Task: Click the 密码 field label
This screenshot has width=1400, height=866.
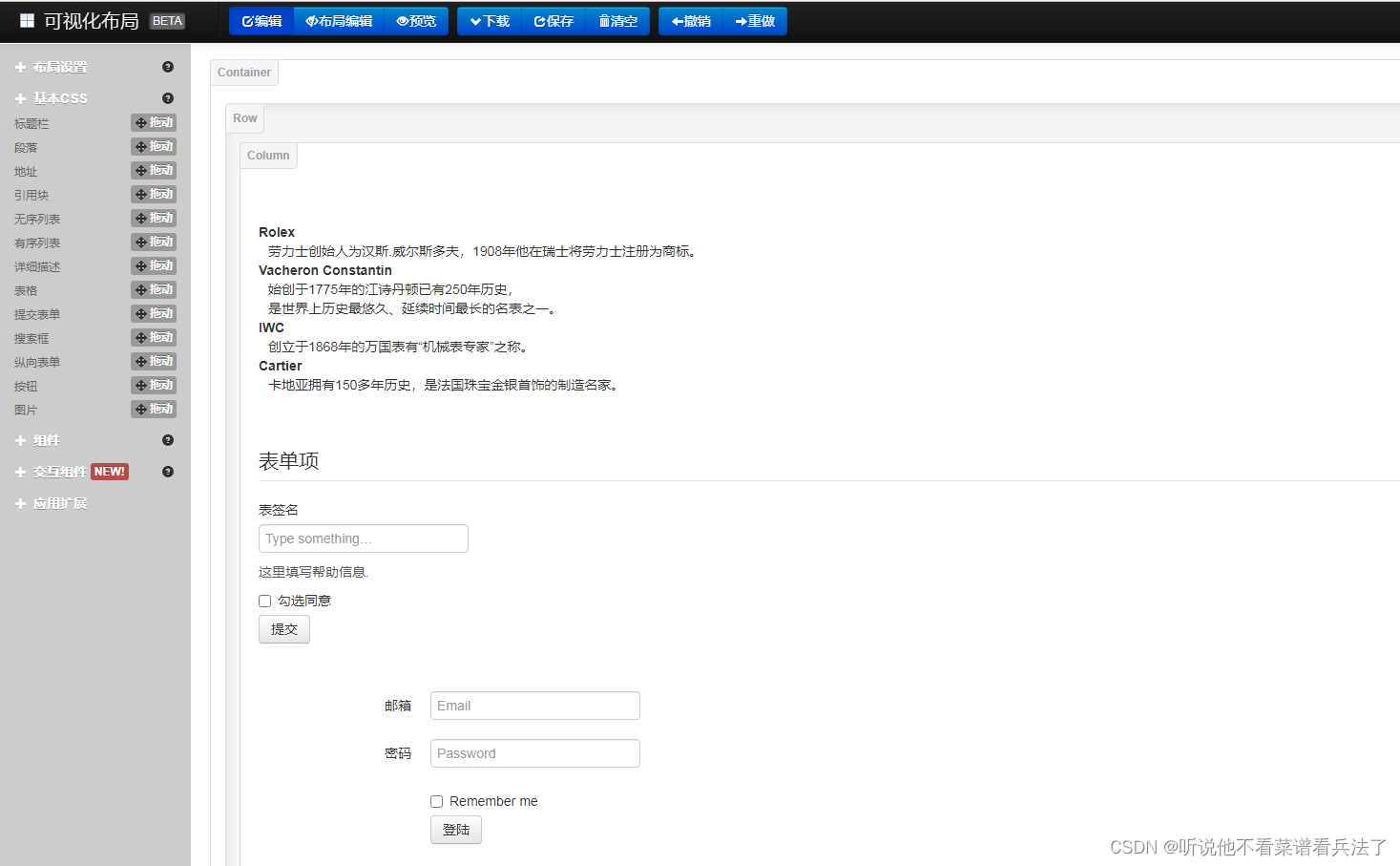Action: click(398, 753)
